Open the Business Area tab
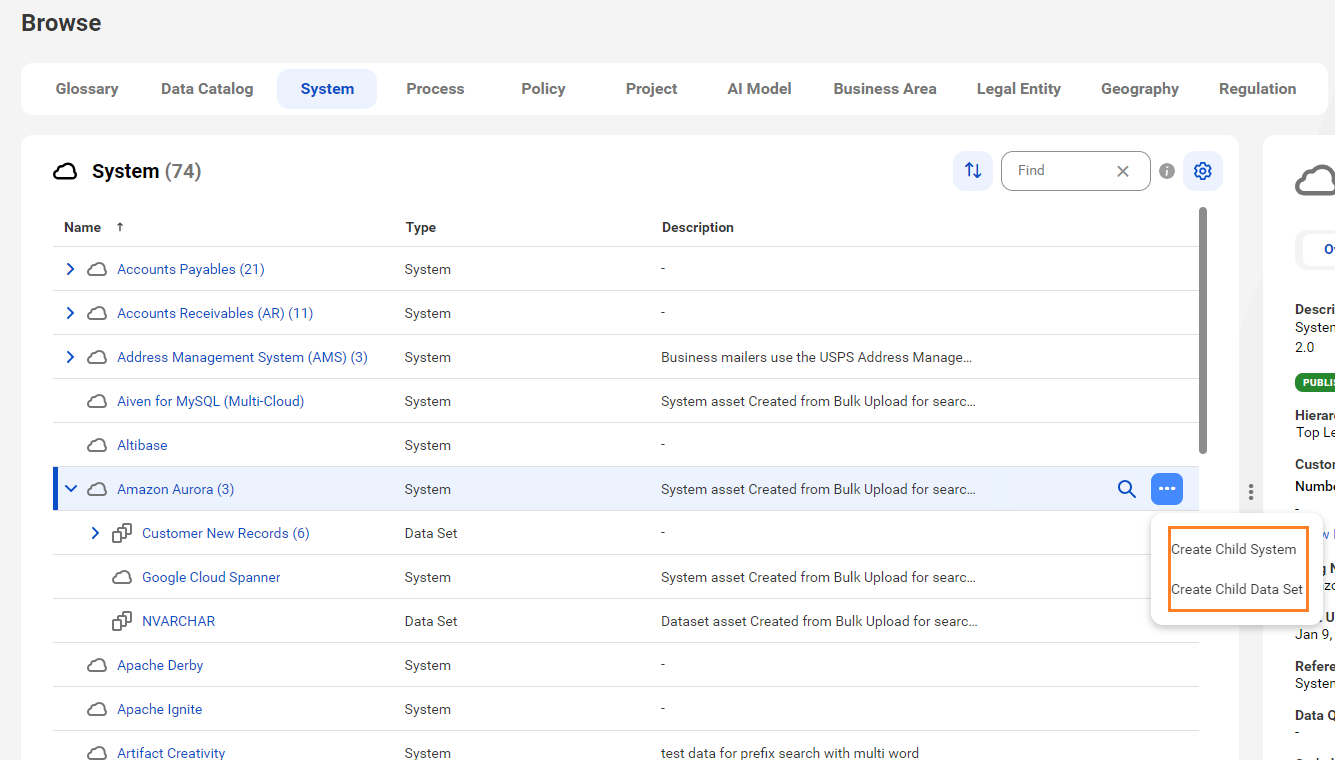The image size is (1335, 760). [x=885, y=89]
